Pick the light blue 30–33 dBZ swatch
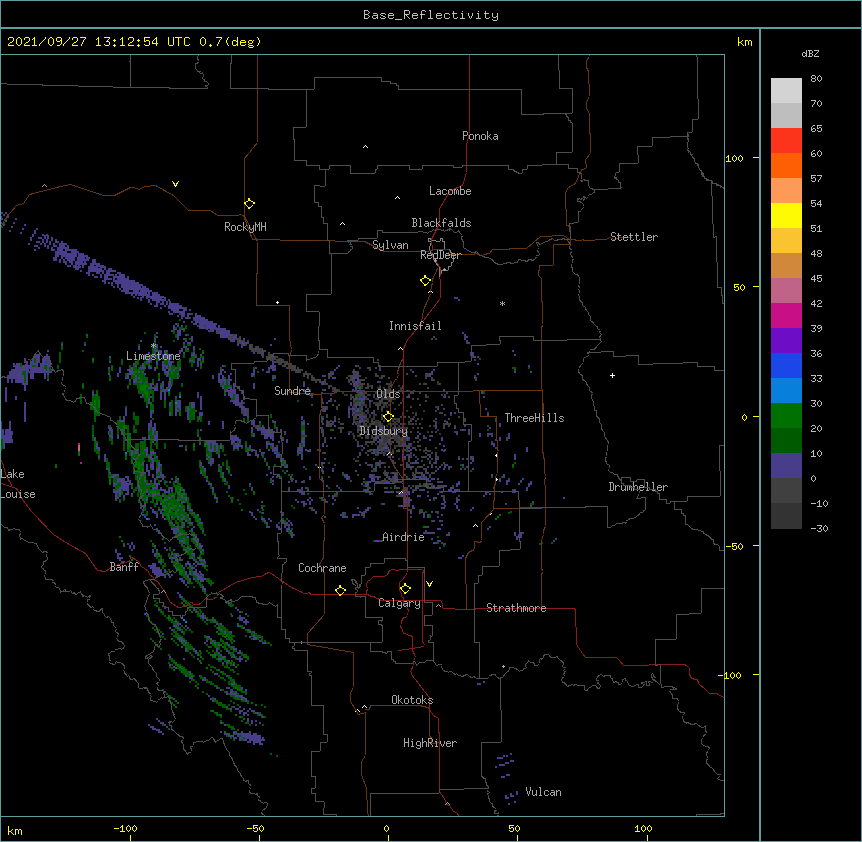Viewport: 862px width, 842px height. (x=786, y=391)
